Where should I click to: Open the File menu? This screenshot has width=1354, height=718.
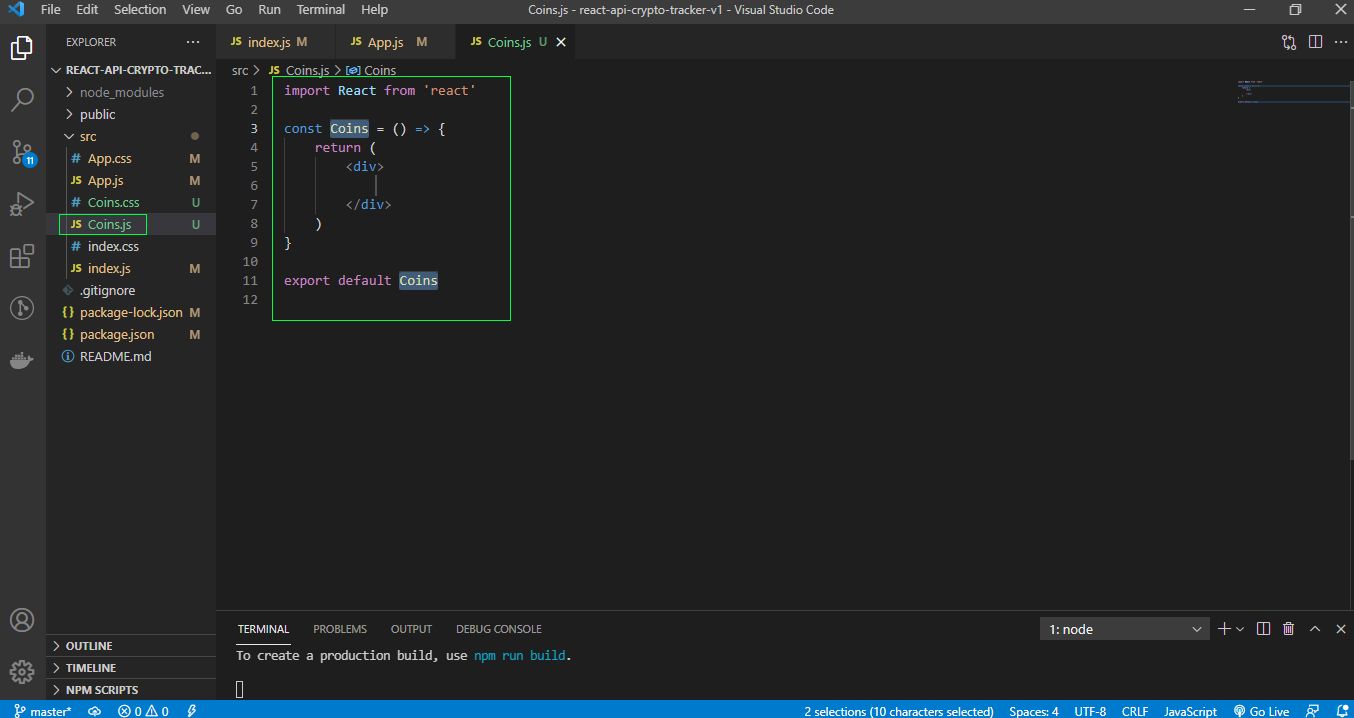(x=50, y=10)
